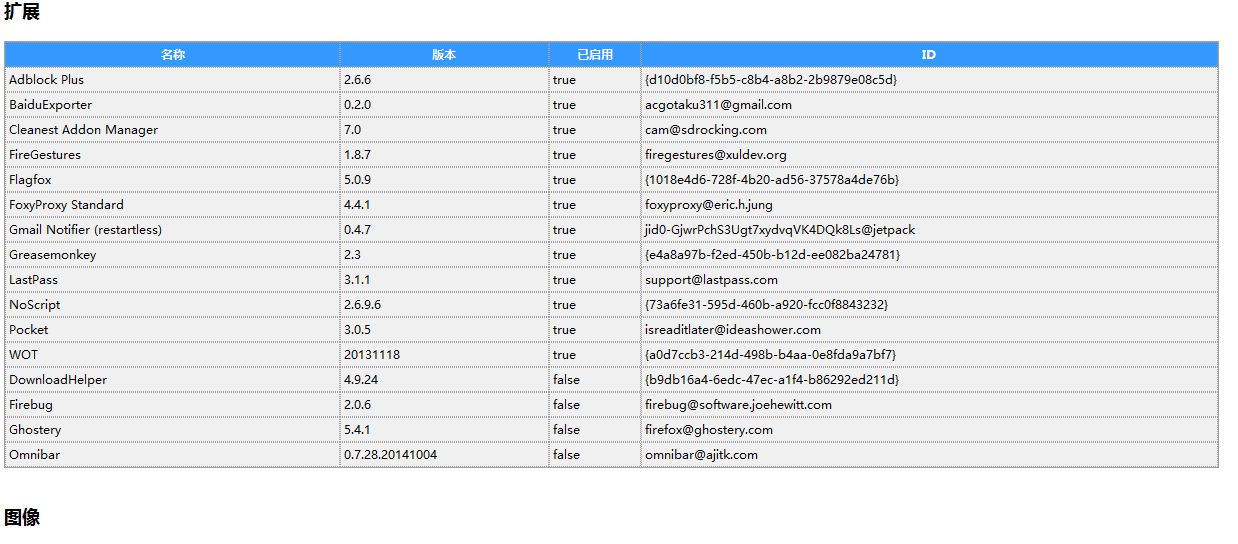Click the 版本 column header
Screen dimensions: 1238x544
[444, 55]
